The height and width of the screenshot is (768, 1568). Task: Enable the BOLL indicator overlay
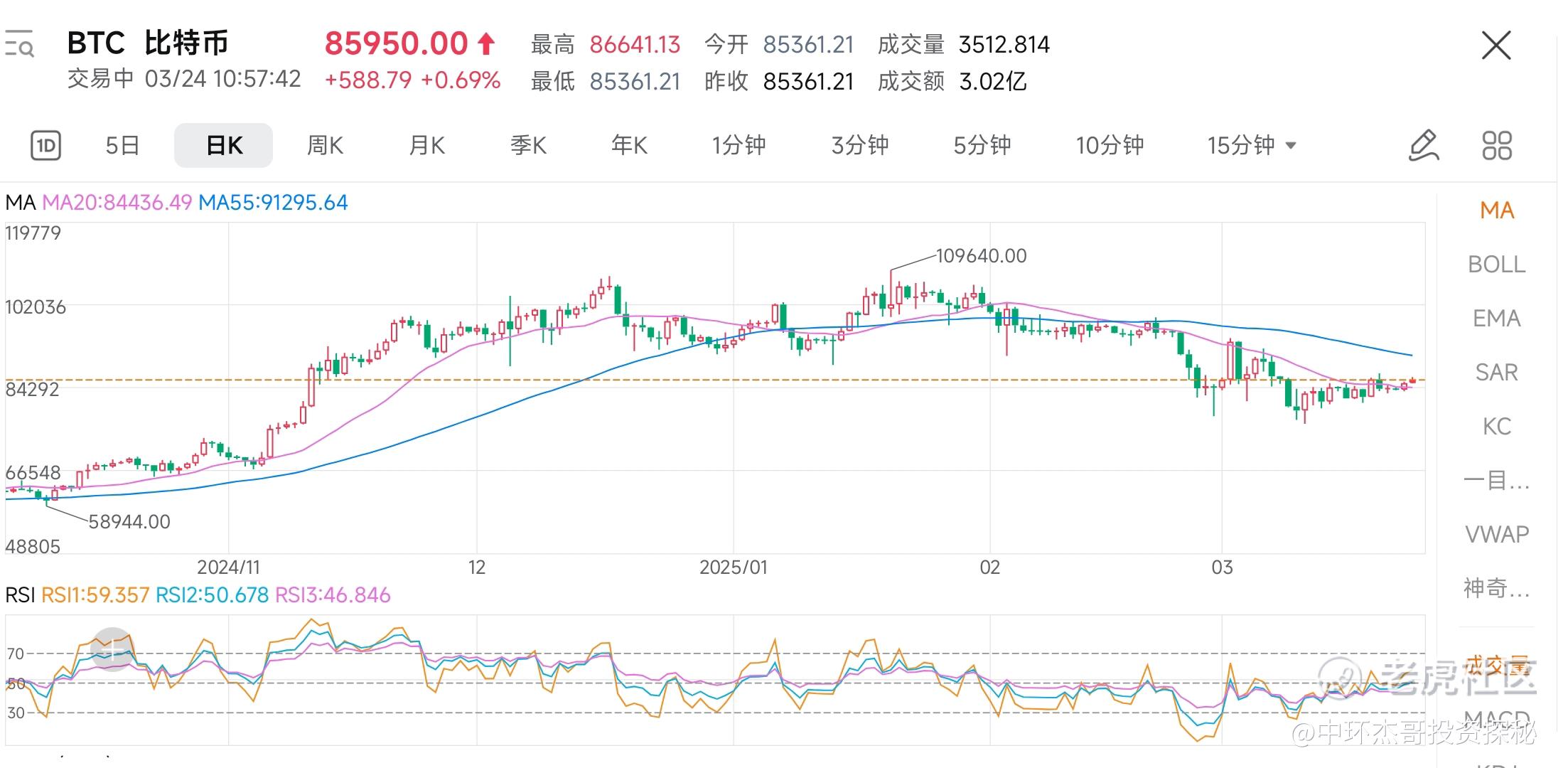click(x=1496, y=265)
